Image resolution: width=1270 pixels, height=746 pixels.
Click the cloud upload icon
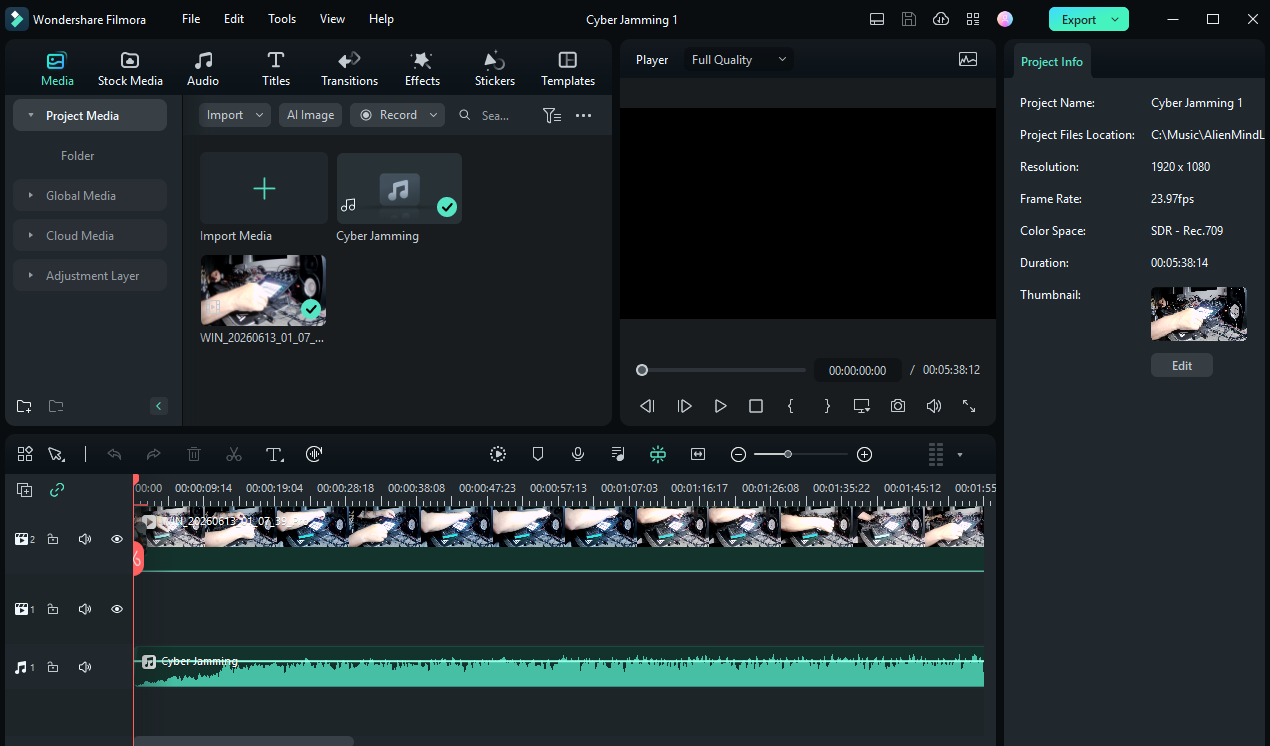941,19
